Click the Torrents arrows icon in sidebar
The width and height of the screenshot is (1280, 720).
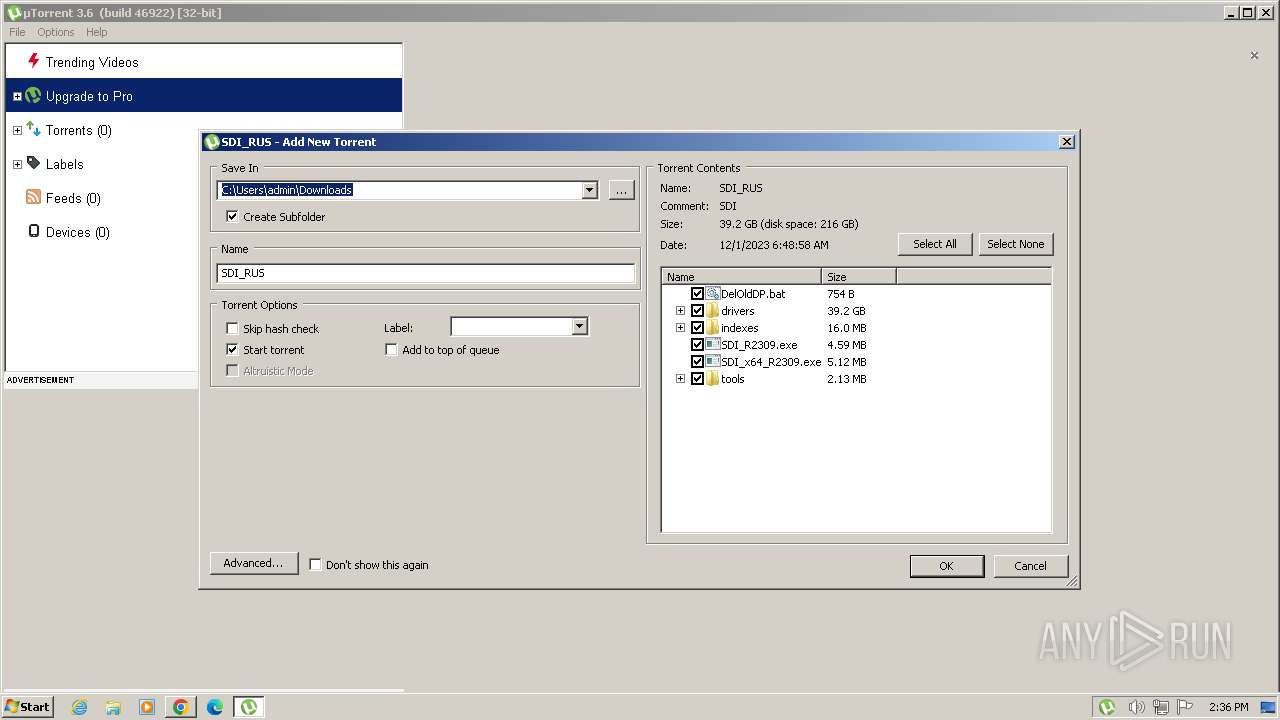(33, 129)
